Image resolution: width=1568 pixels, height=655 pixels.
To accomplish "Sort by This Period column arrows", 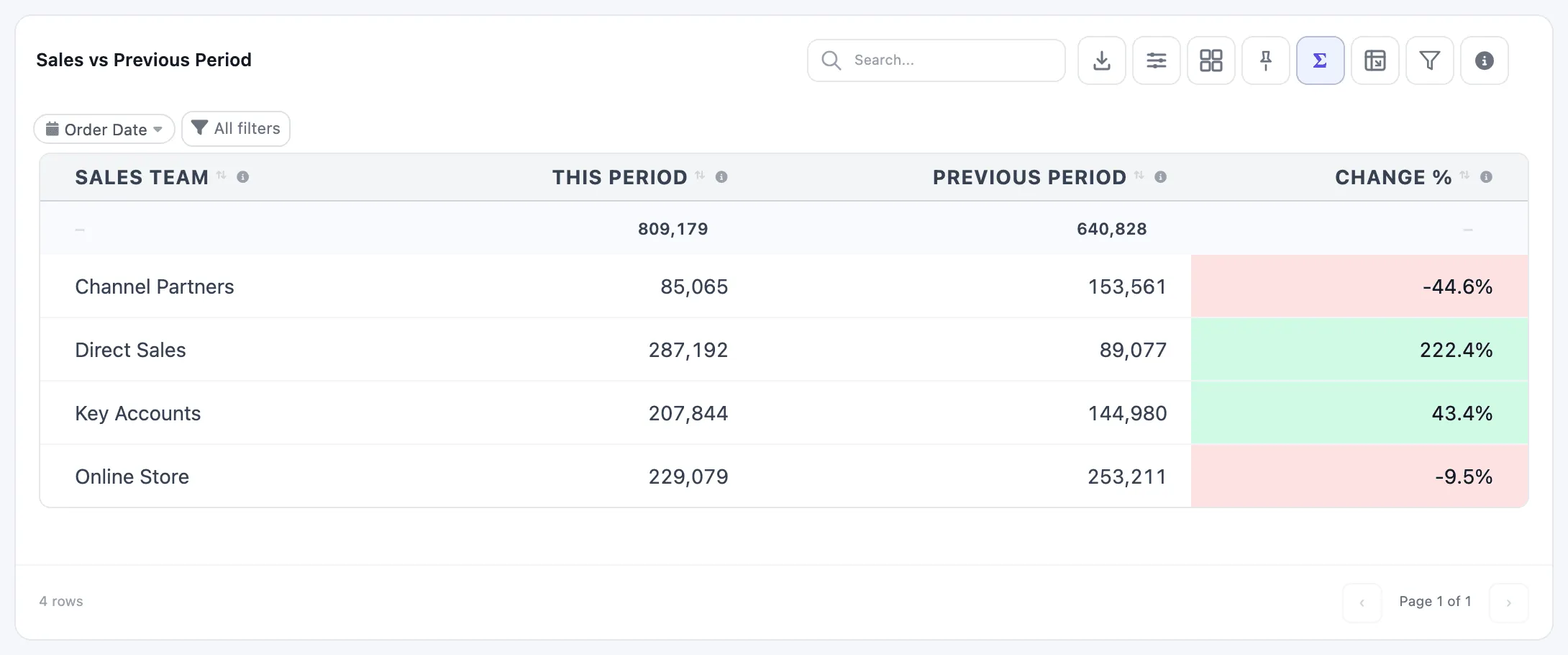I will coord(700,176).
